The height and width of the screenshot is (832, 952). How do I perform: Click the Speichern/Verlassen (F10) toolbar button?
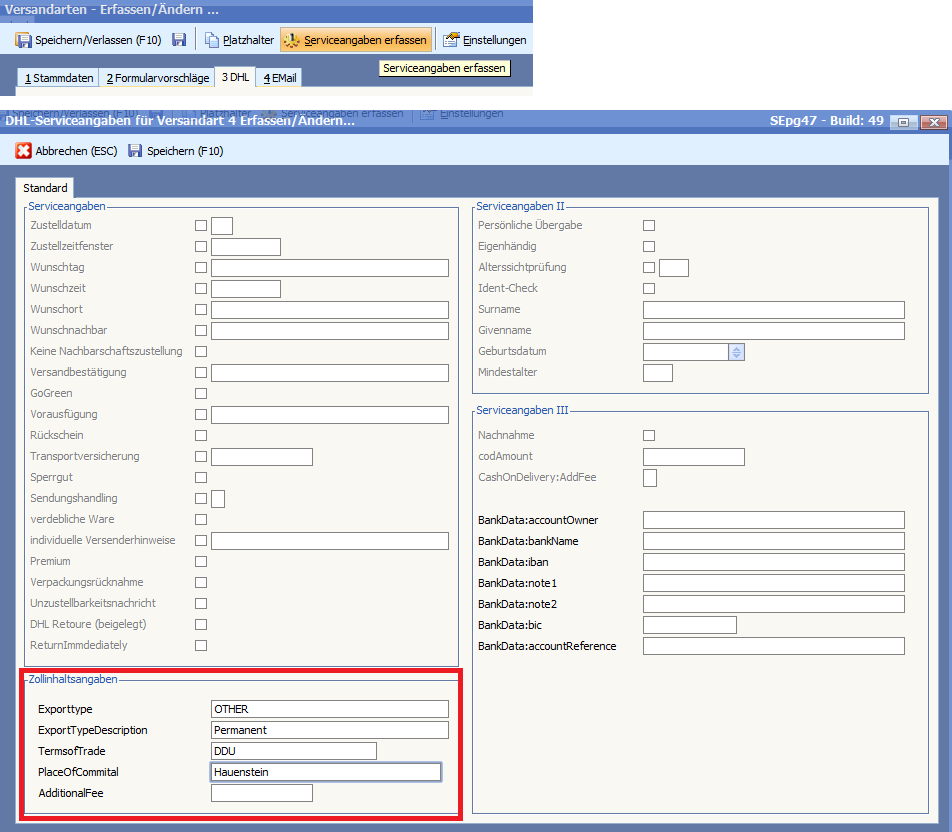[88, 40]
